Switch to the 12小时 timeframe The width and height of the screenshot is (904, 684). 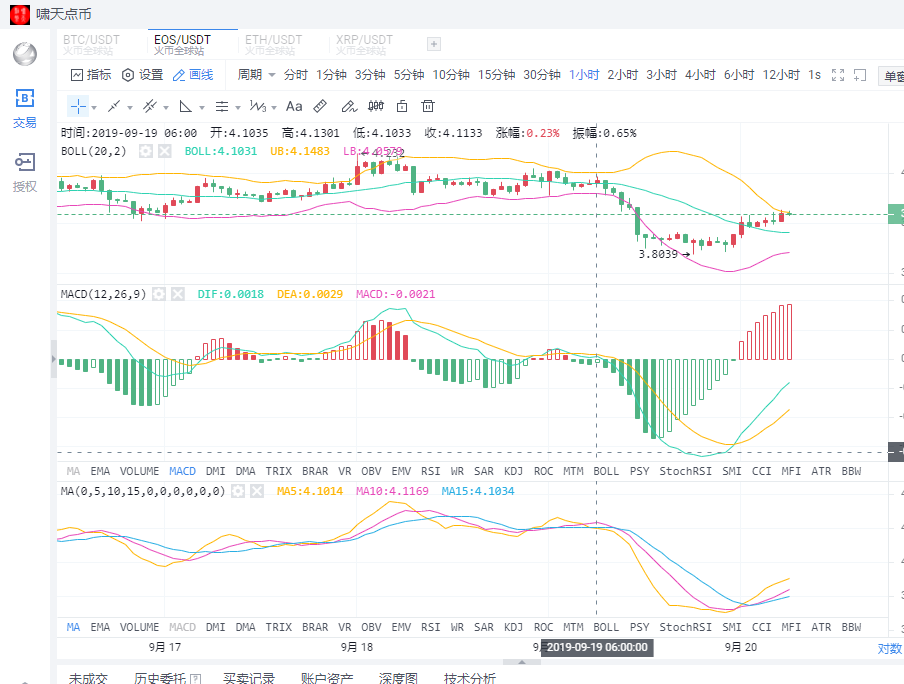point(781,75)
